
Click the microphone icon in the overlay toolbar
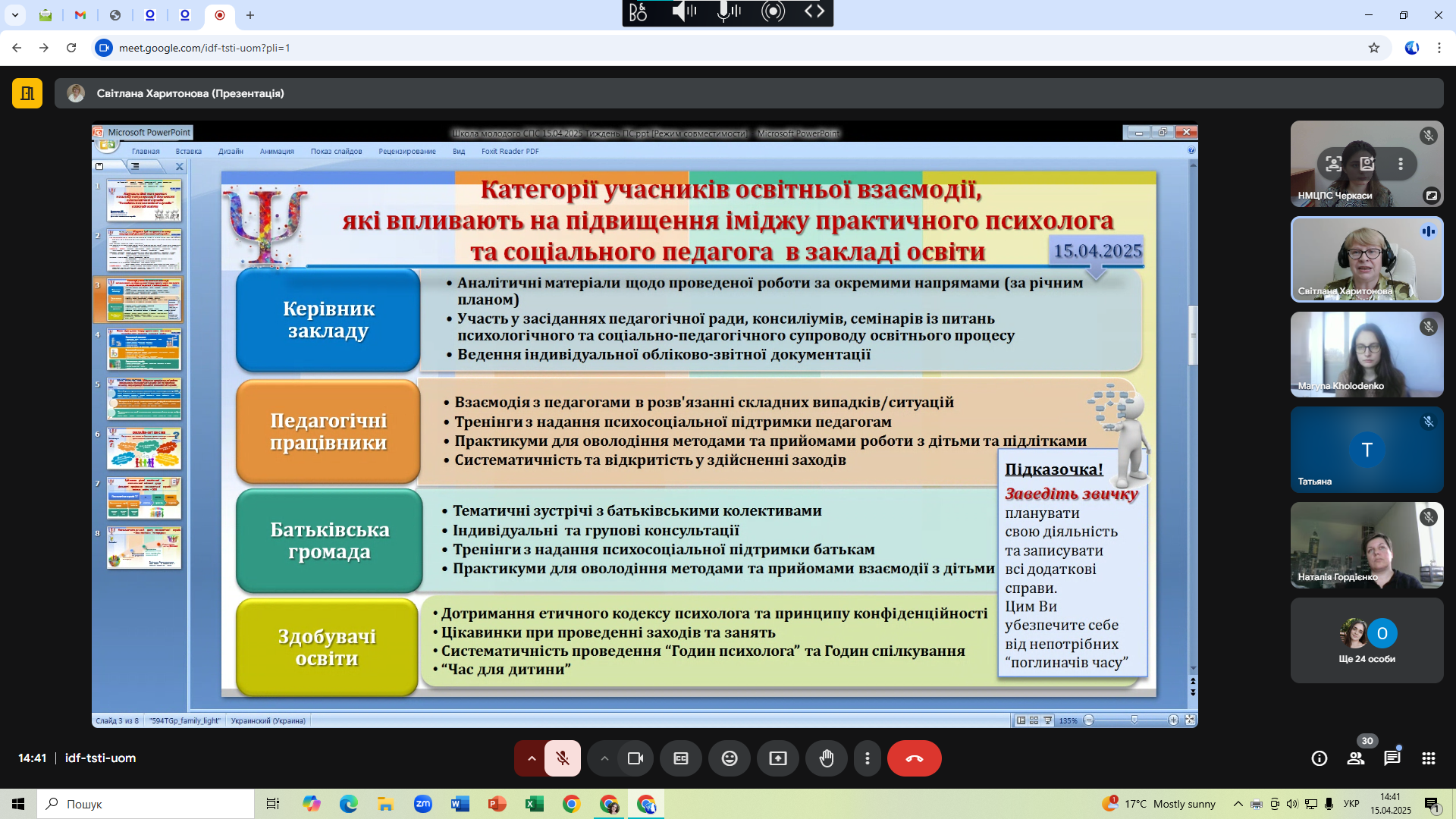point(728,11)
